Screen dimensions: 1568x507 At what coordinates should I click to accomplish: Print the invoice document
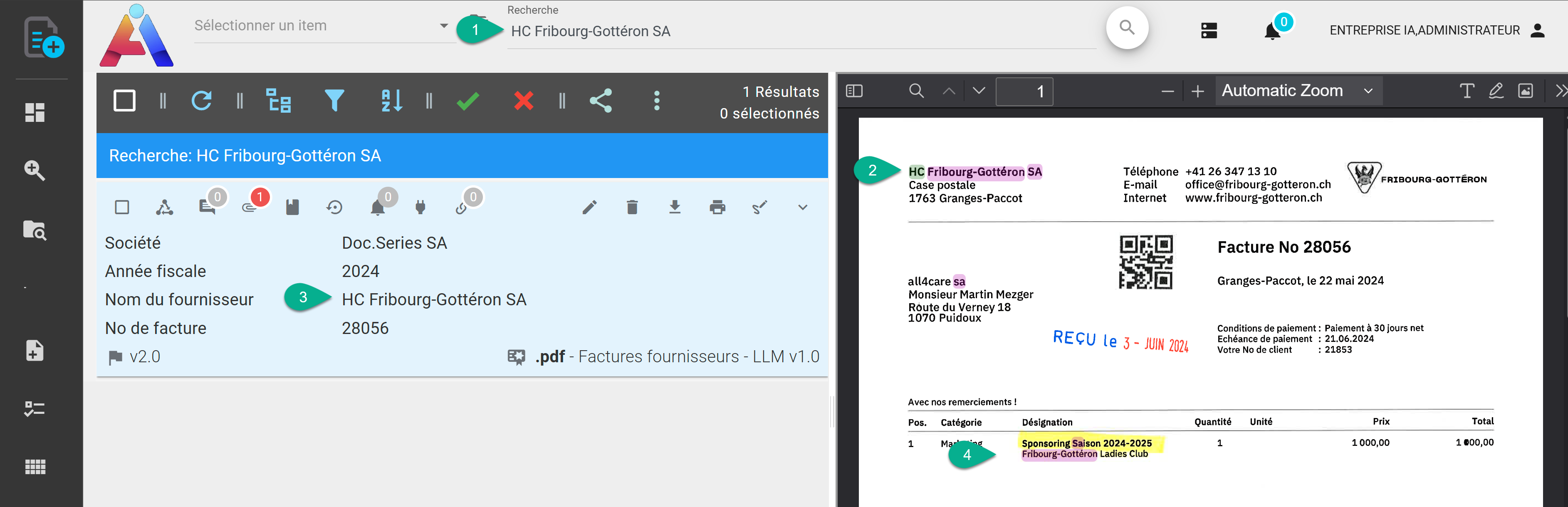717,208
